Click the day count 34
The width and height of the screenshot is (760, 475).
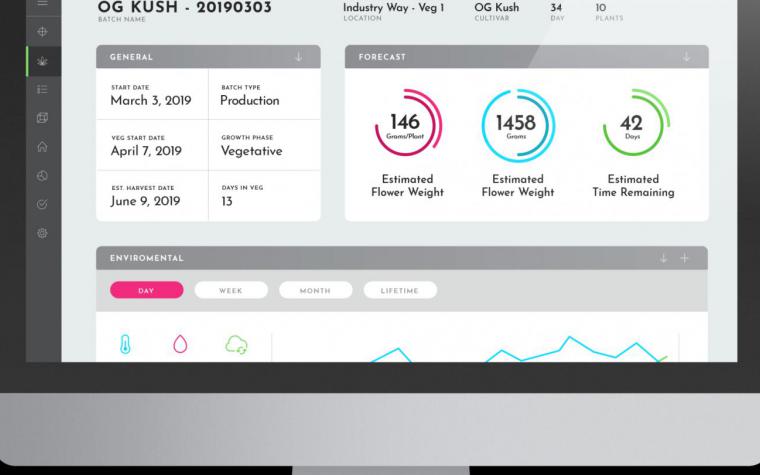[556, 8]
